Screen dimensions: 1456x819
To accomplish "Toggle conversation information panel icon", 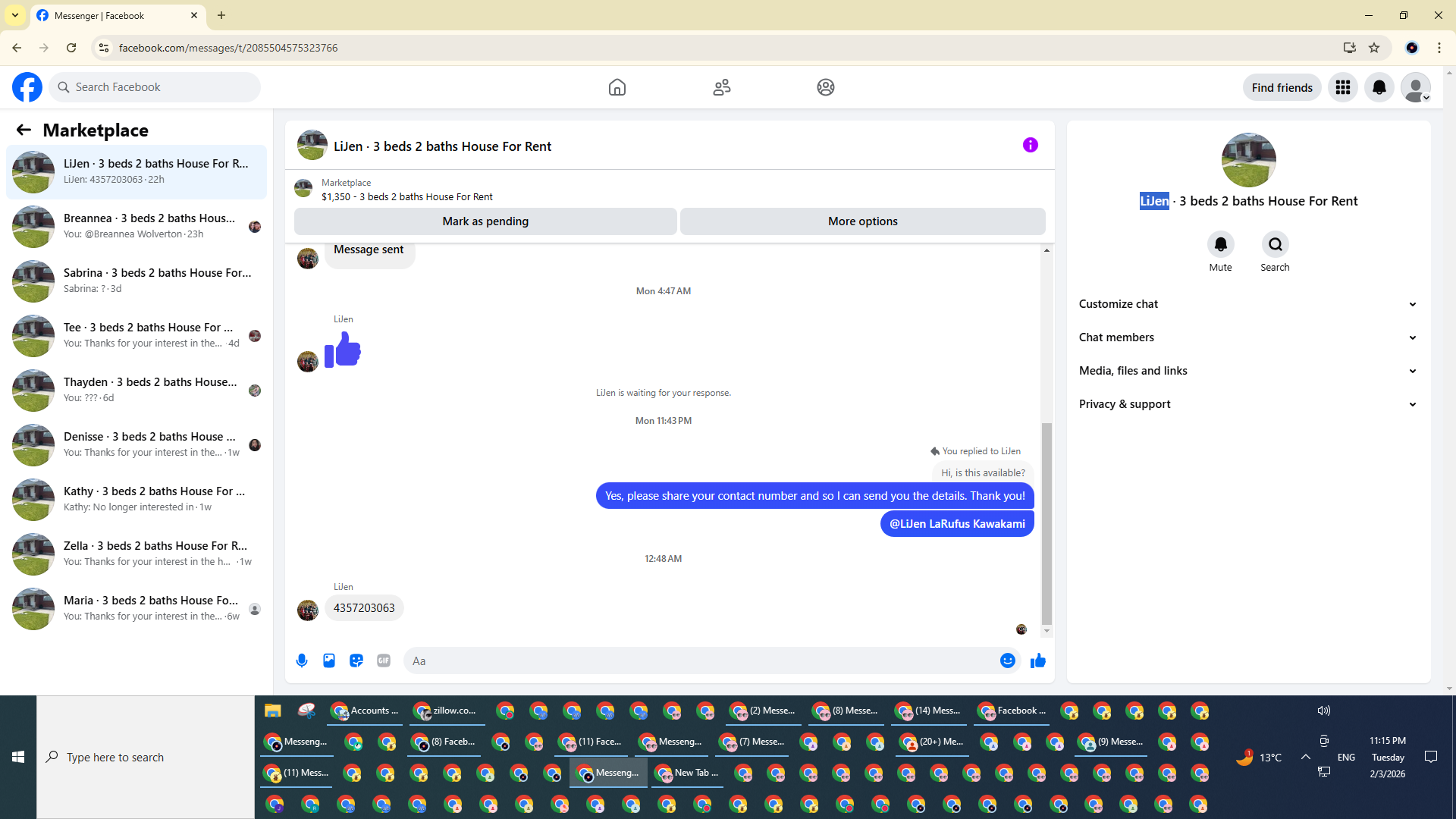I will pos(1030,145).
